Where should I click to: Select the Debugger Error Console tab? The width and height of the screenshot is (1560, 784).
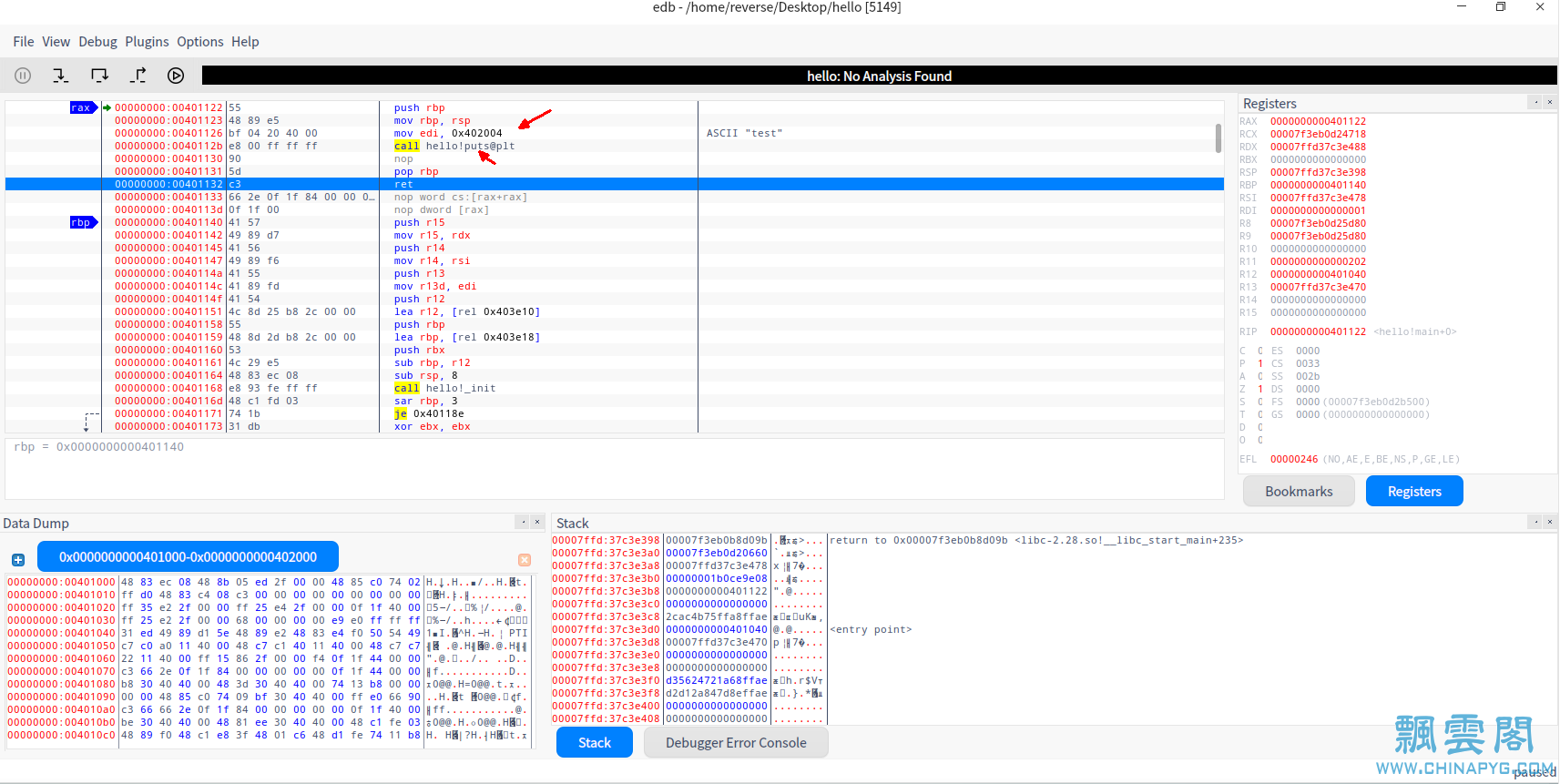(736, 742)
